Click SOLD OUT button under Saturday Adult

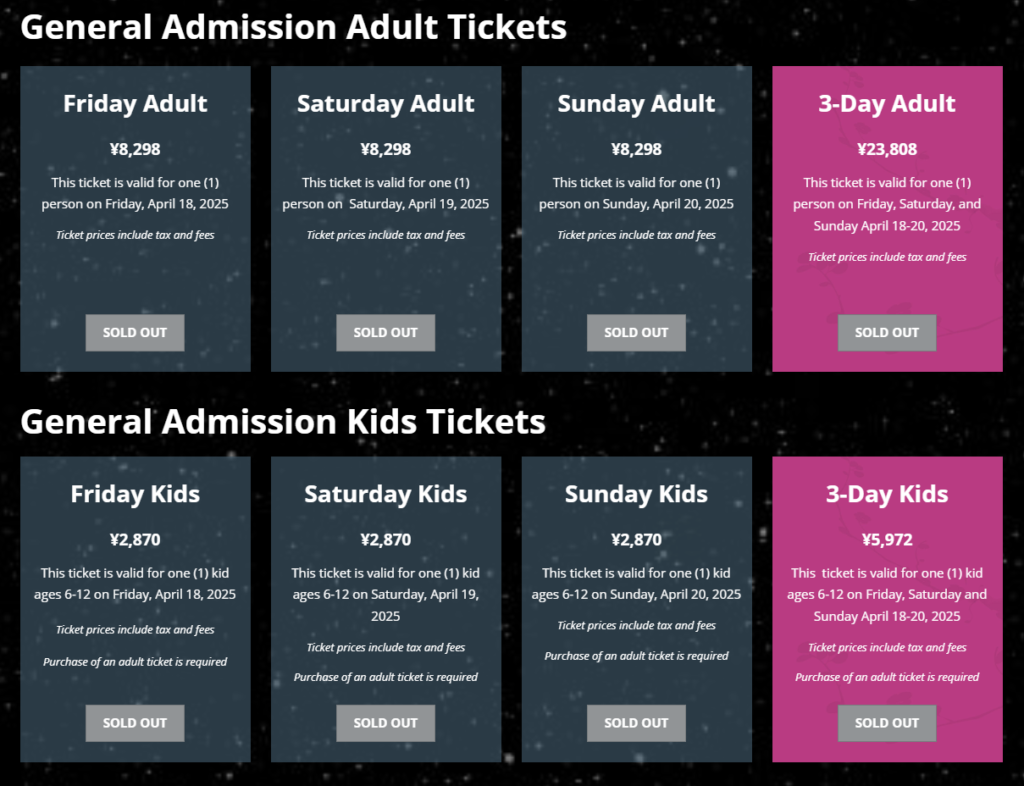point(386,333)
